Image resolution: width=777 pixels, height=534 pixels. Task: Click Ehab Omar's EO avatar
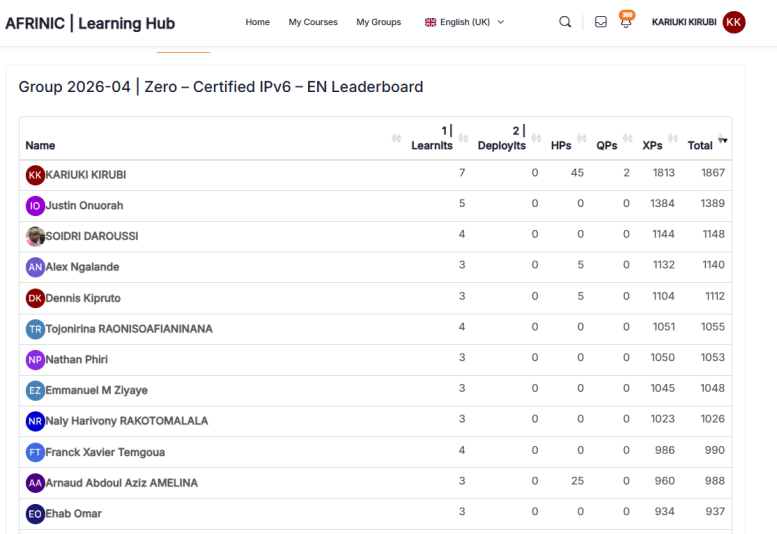pos(35,514)
